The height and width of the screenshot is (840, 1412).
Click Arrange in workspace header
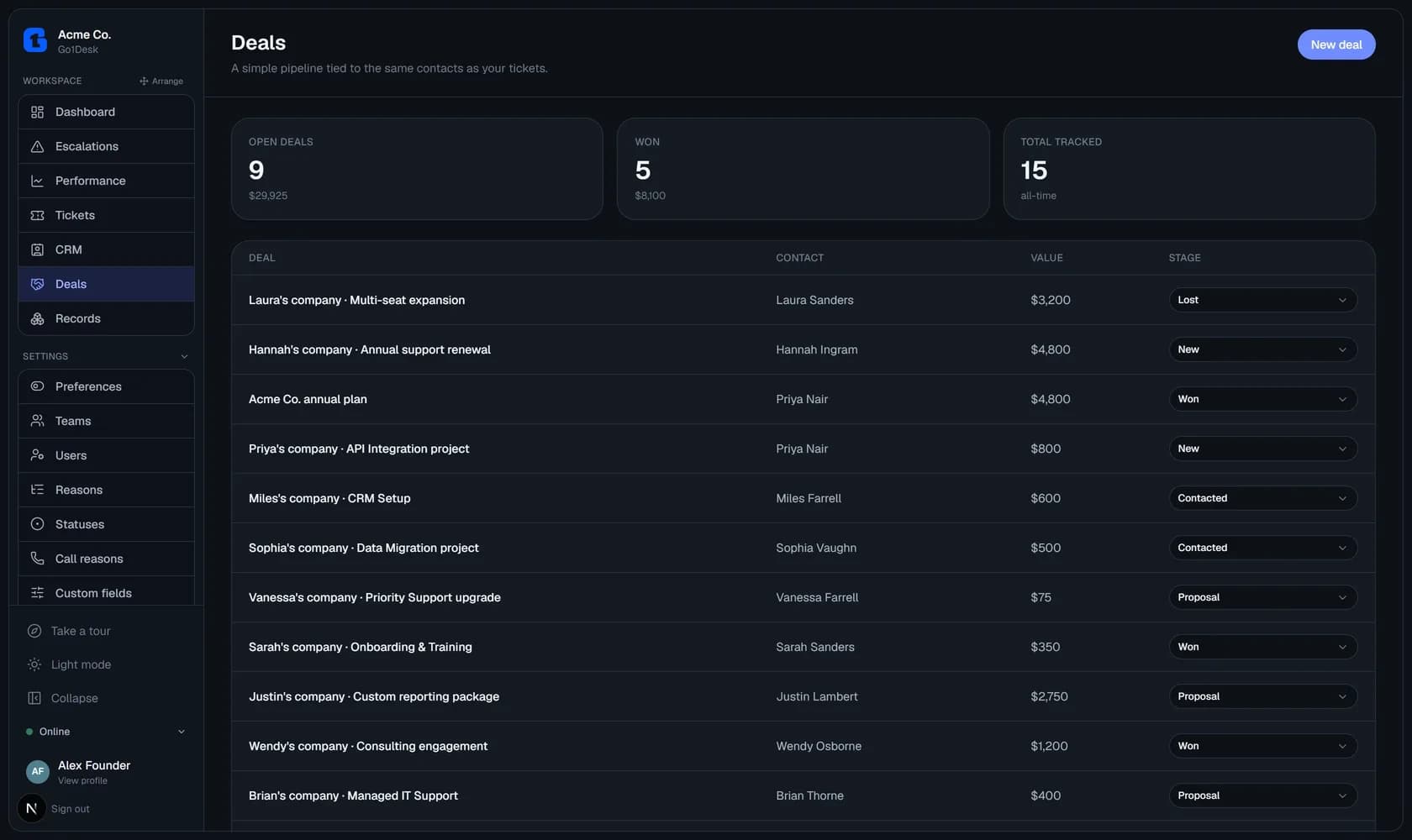coord(161,81)
